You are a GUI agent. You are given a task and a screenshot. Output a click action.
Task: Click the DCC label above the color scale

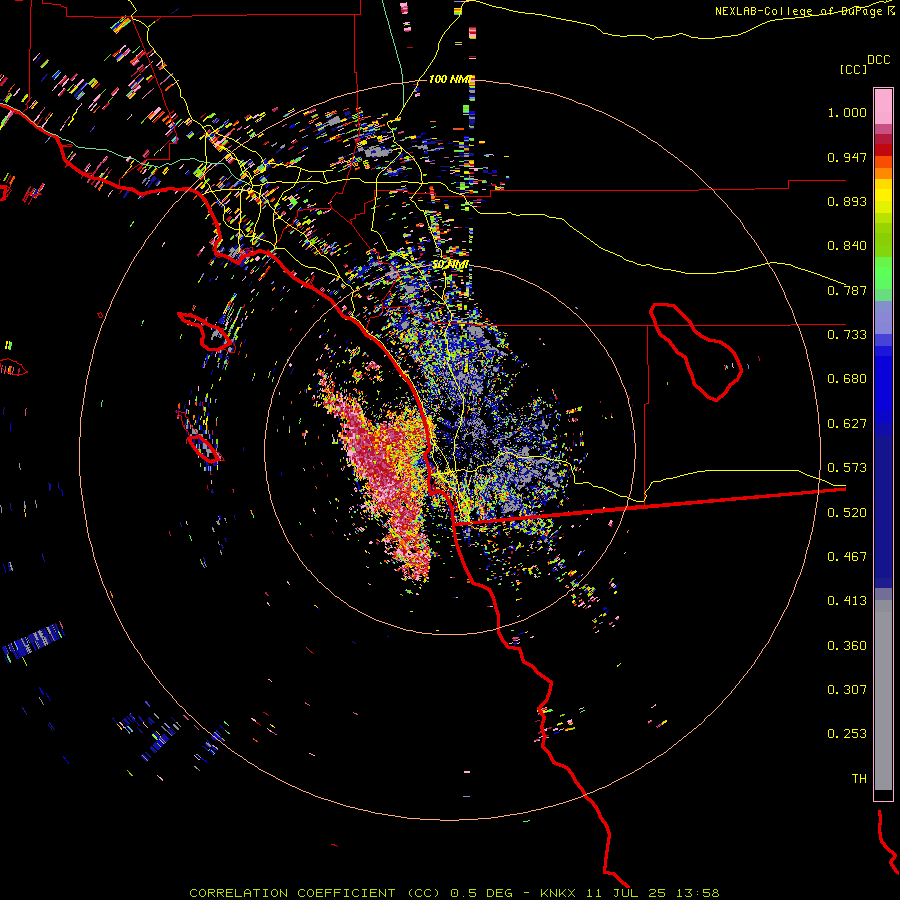(x=878, y=60)
